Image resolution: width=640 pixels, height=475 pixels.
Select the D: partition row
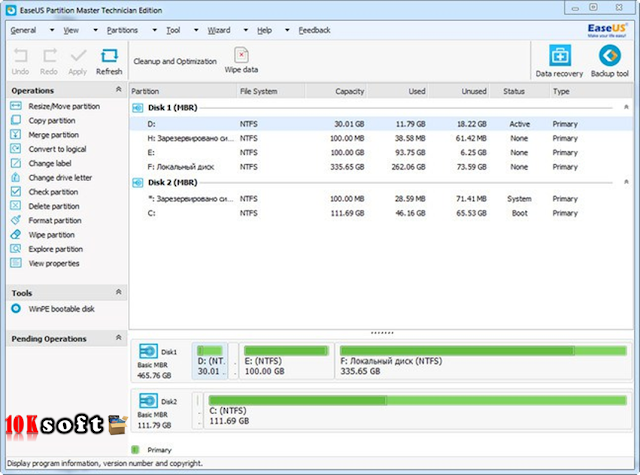pyautogui.click(x=381, y=124)
